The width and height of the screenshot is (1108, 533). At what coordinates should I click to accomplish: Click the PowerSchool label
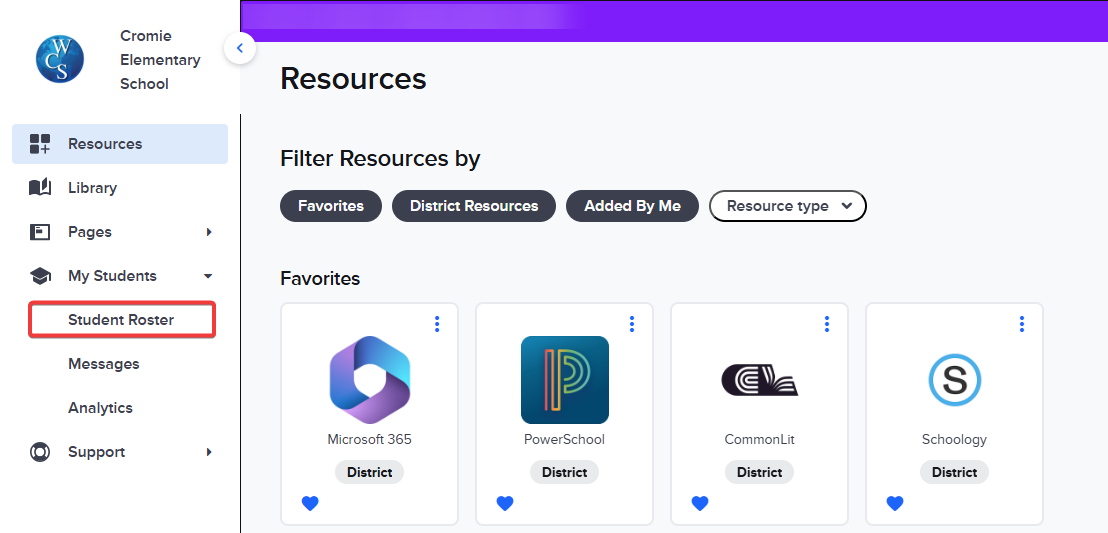[565, 439]
